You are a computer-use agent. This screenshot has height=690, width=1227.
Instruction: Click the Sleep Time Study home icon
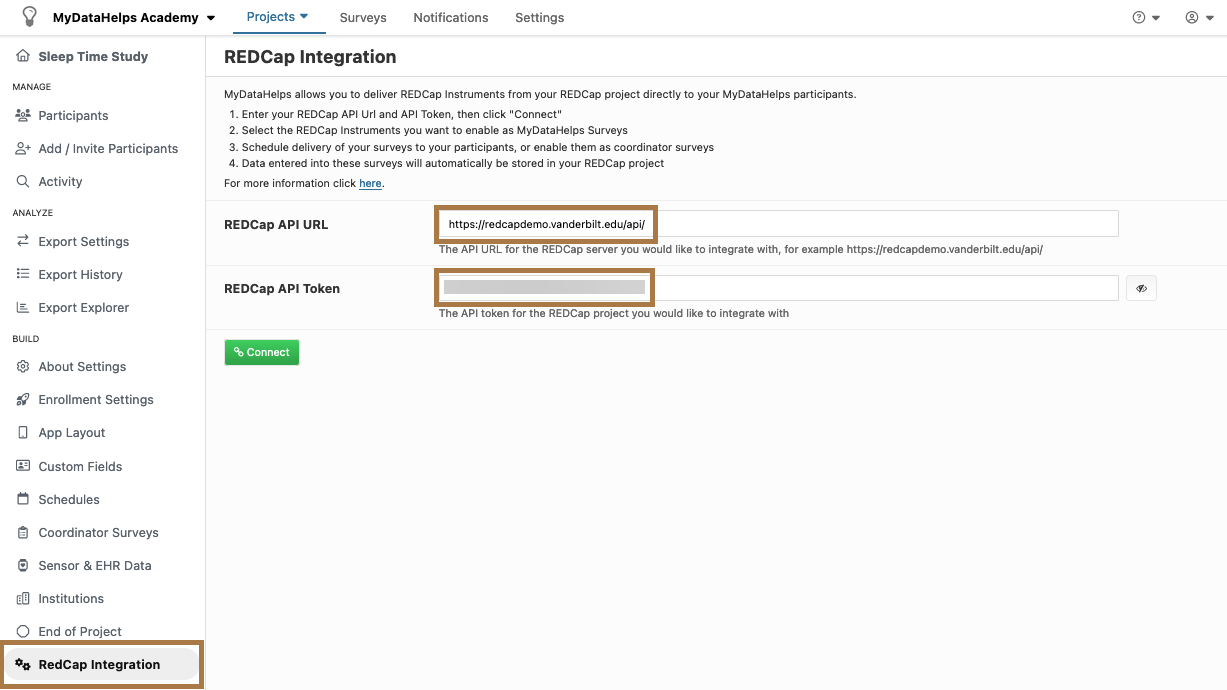[23, 57]
